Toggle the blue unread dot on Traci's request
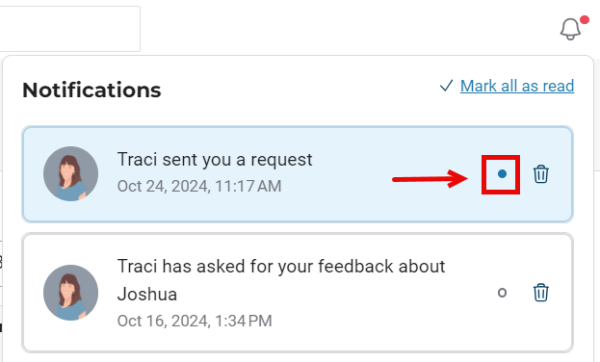This screenshot has height=362, width=600. coord(502,174)
